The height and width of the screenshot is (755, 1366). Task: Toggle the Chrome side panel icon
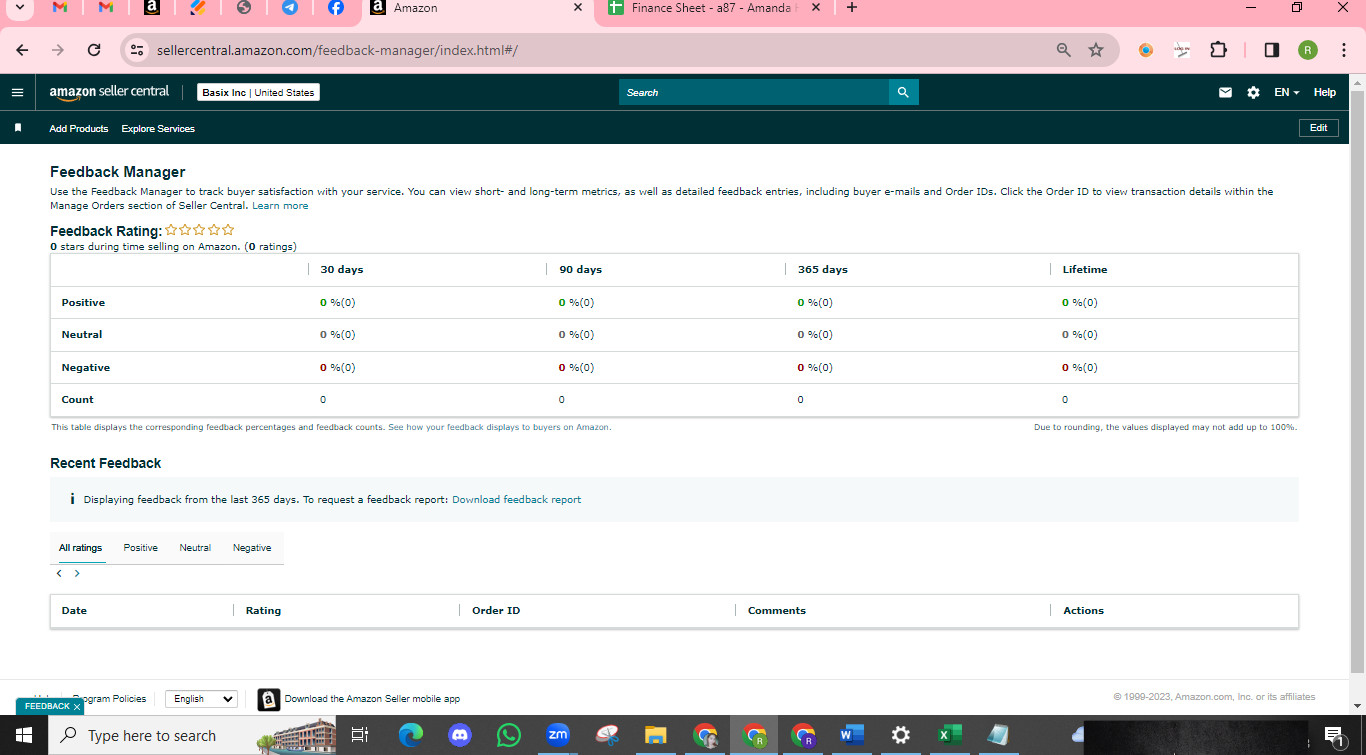tap(1272, 50)
